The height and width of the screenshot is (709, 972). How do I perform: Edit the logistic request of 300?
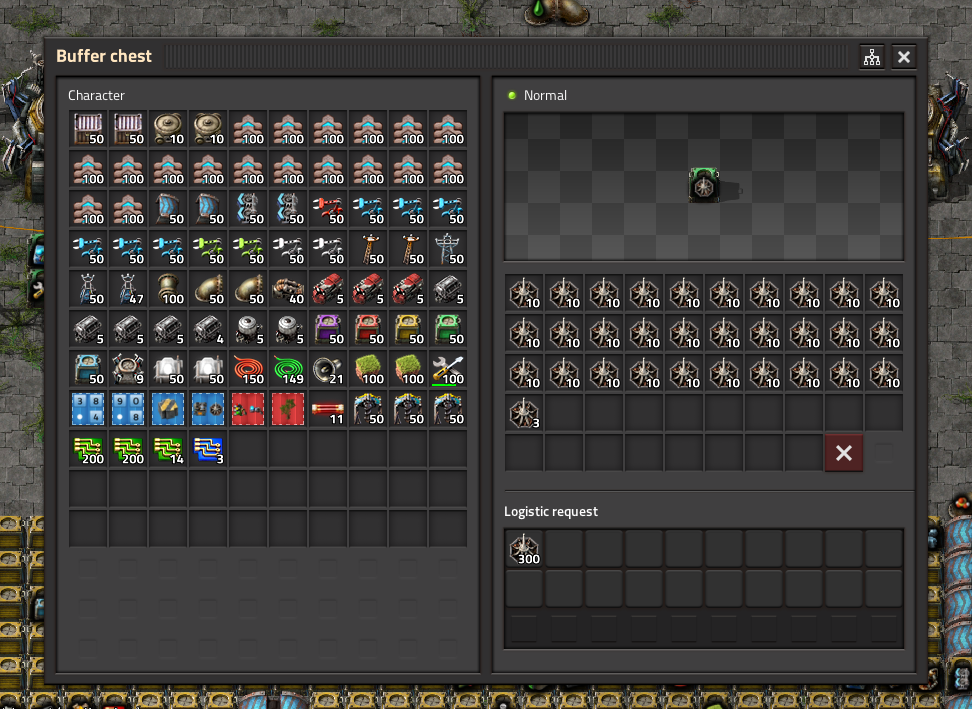coord(524,549)
